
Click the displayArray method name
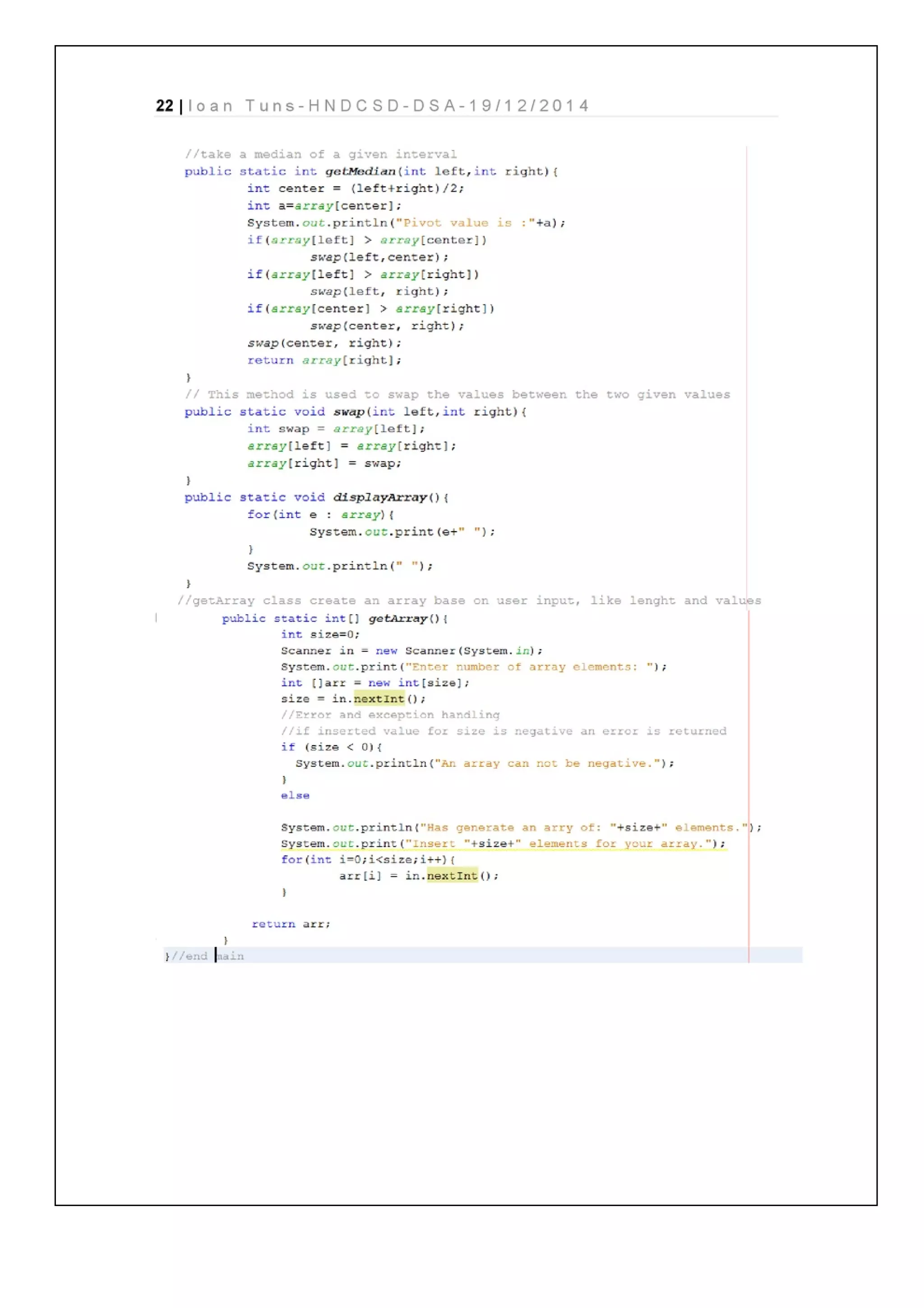pyautogui.click(x=380, y=497)
